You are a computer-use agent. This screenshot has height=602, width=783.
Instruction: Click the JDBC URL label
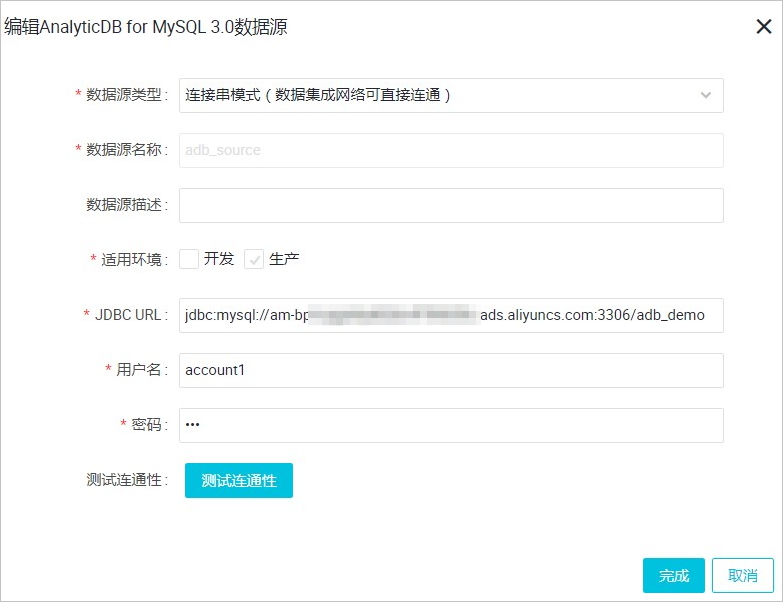[x=128, y=315]
